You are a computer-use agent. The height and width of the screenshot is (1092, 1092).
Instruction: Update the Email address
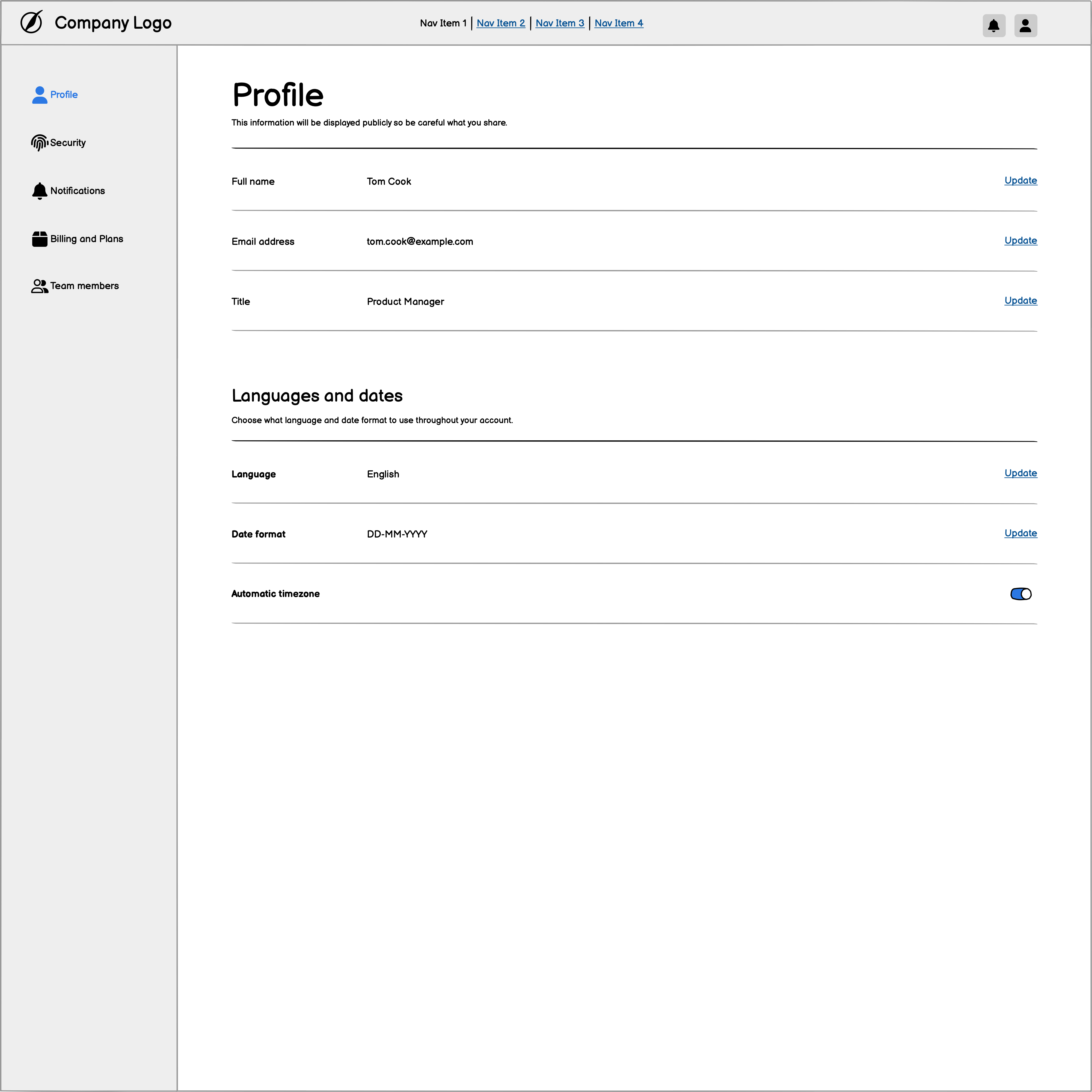tap(1020, 240)
